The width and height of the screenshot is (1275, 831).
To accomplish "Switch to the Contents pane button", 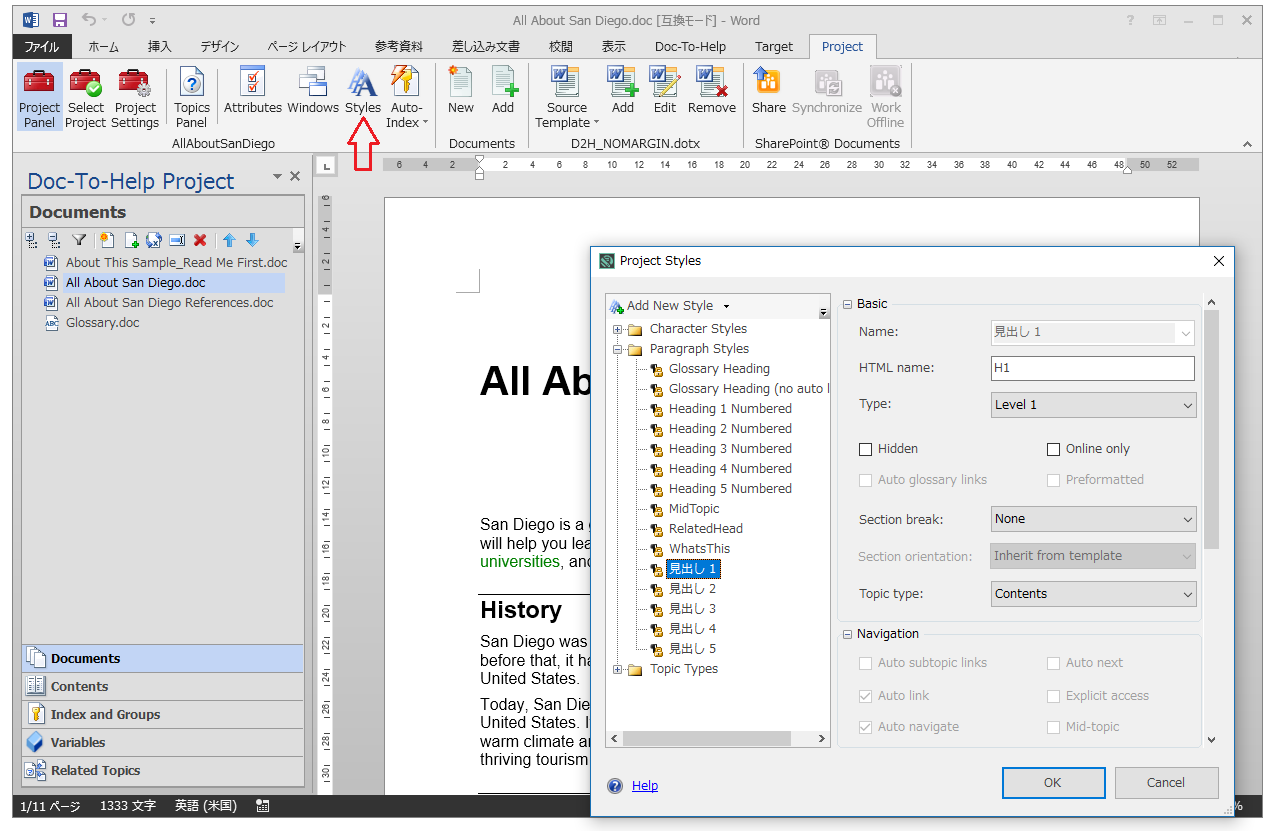I will [163, 687].
